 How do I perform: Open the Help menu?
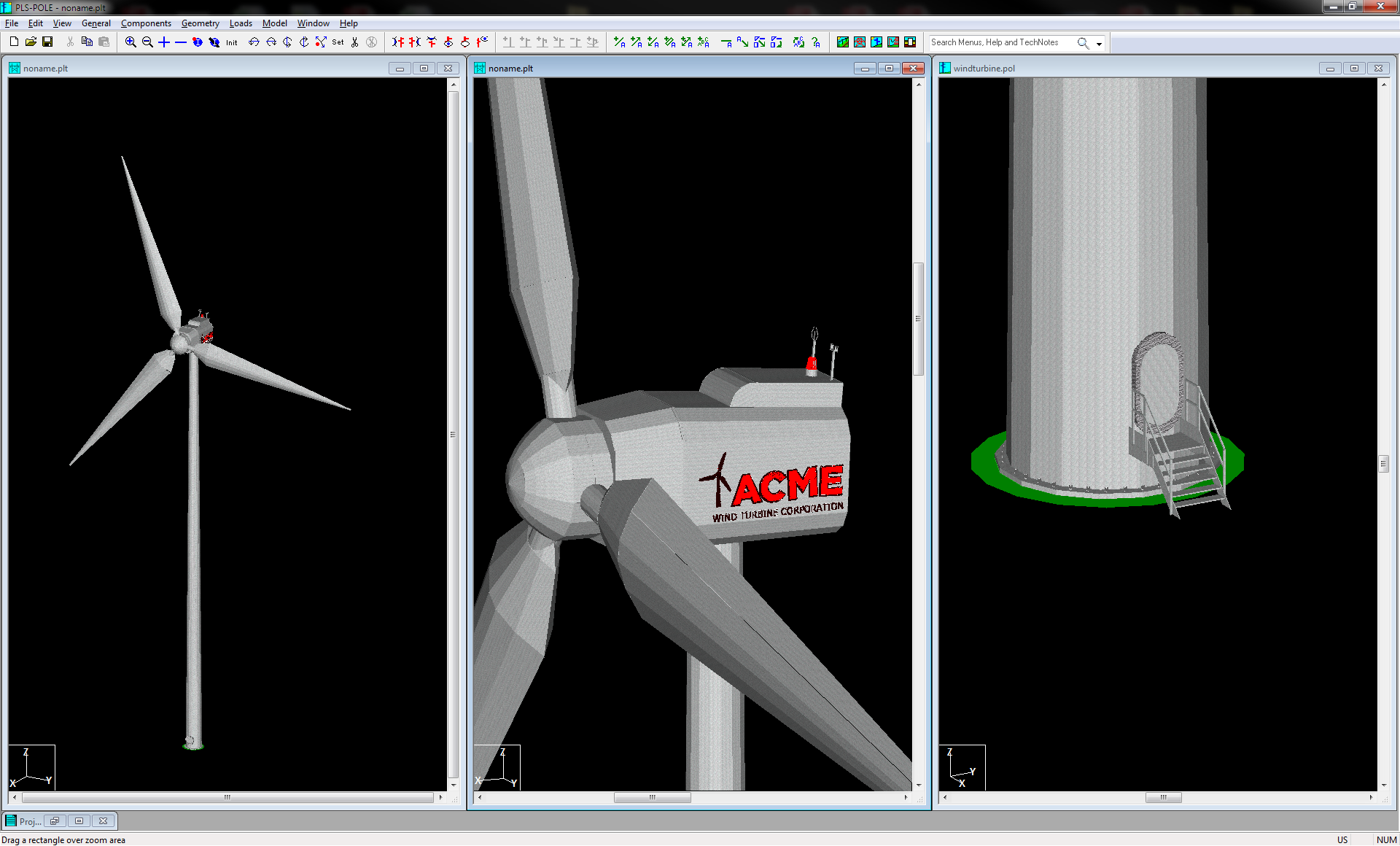coord(349,23)
